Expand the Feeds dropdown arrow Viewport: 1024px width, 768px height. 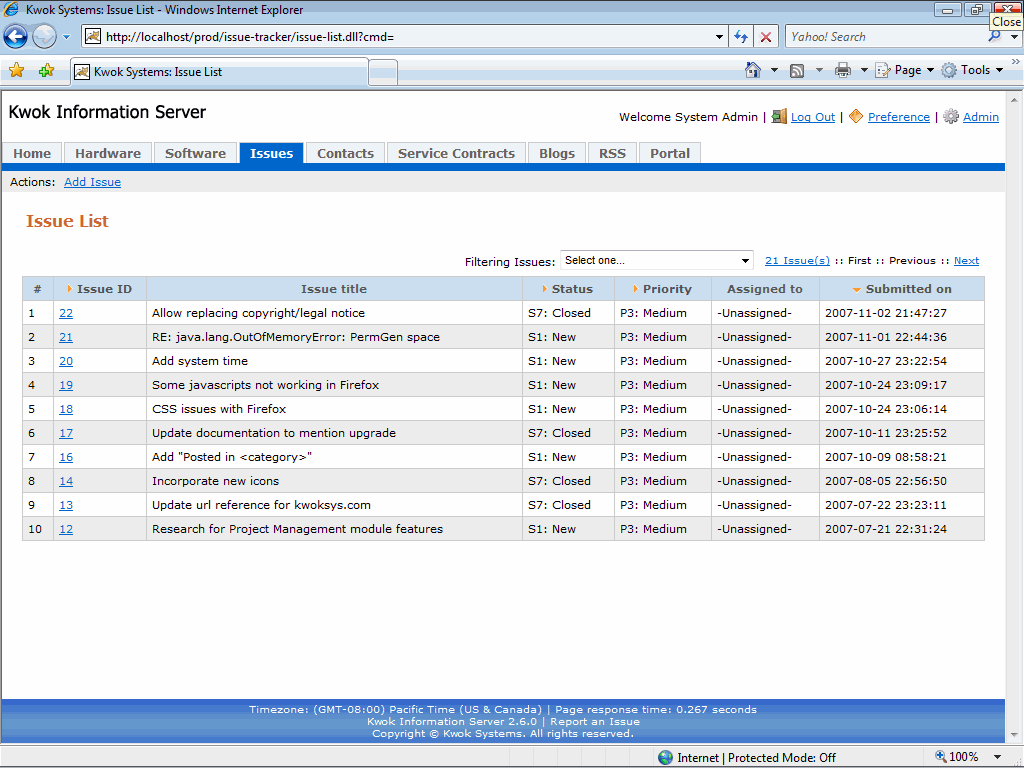819,70
